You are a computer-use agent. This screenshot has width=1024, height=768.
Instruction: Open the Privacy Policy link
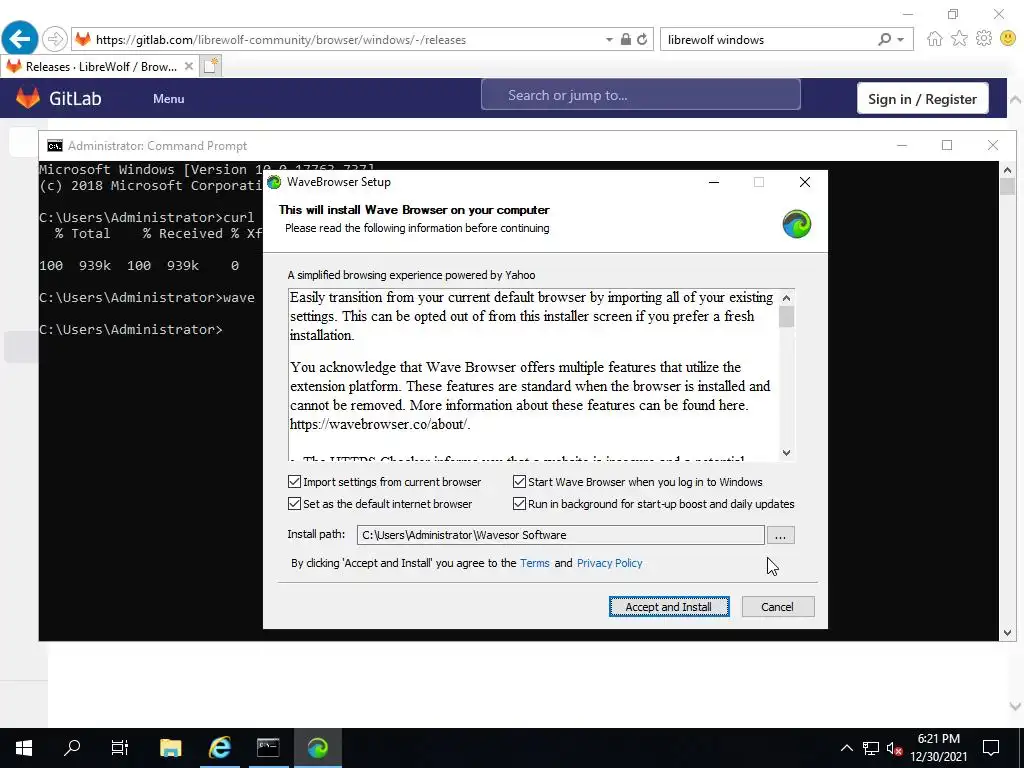(x=609, y=563)
